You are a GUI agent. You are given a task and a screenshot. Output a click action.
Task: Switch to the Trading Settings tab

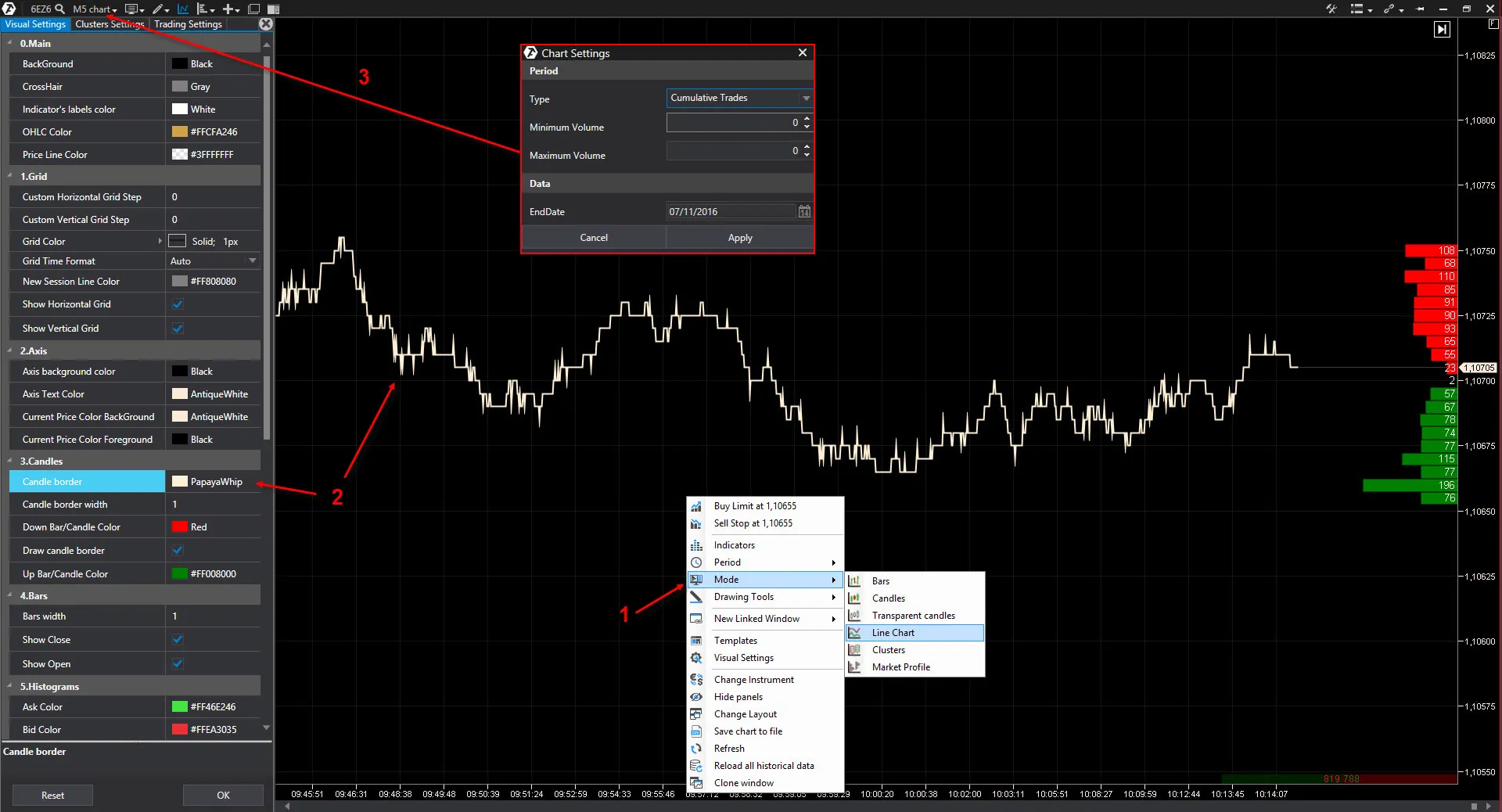click(x=188, y=24)
